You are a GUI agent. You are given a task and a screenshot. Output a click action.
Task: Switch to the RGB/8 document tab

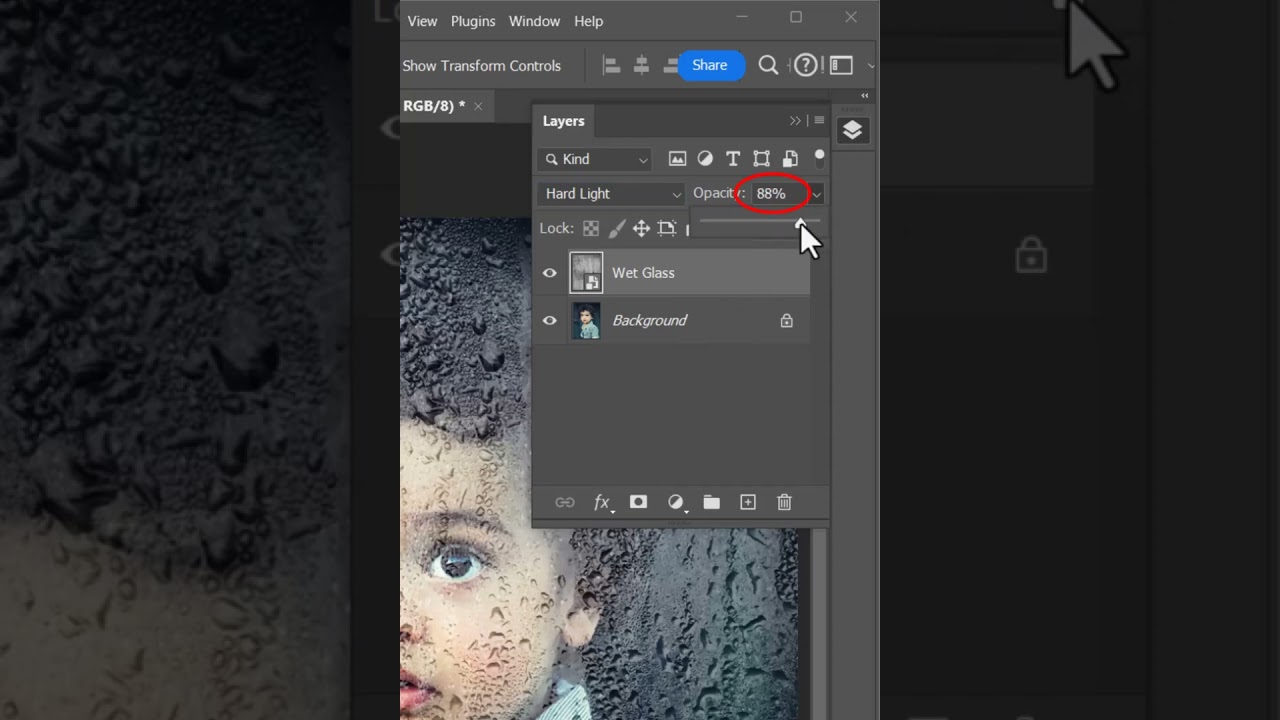[x=434, y=106]
